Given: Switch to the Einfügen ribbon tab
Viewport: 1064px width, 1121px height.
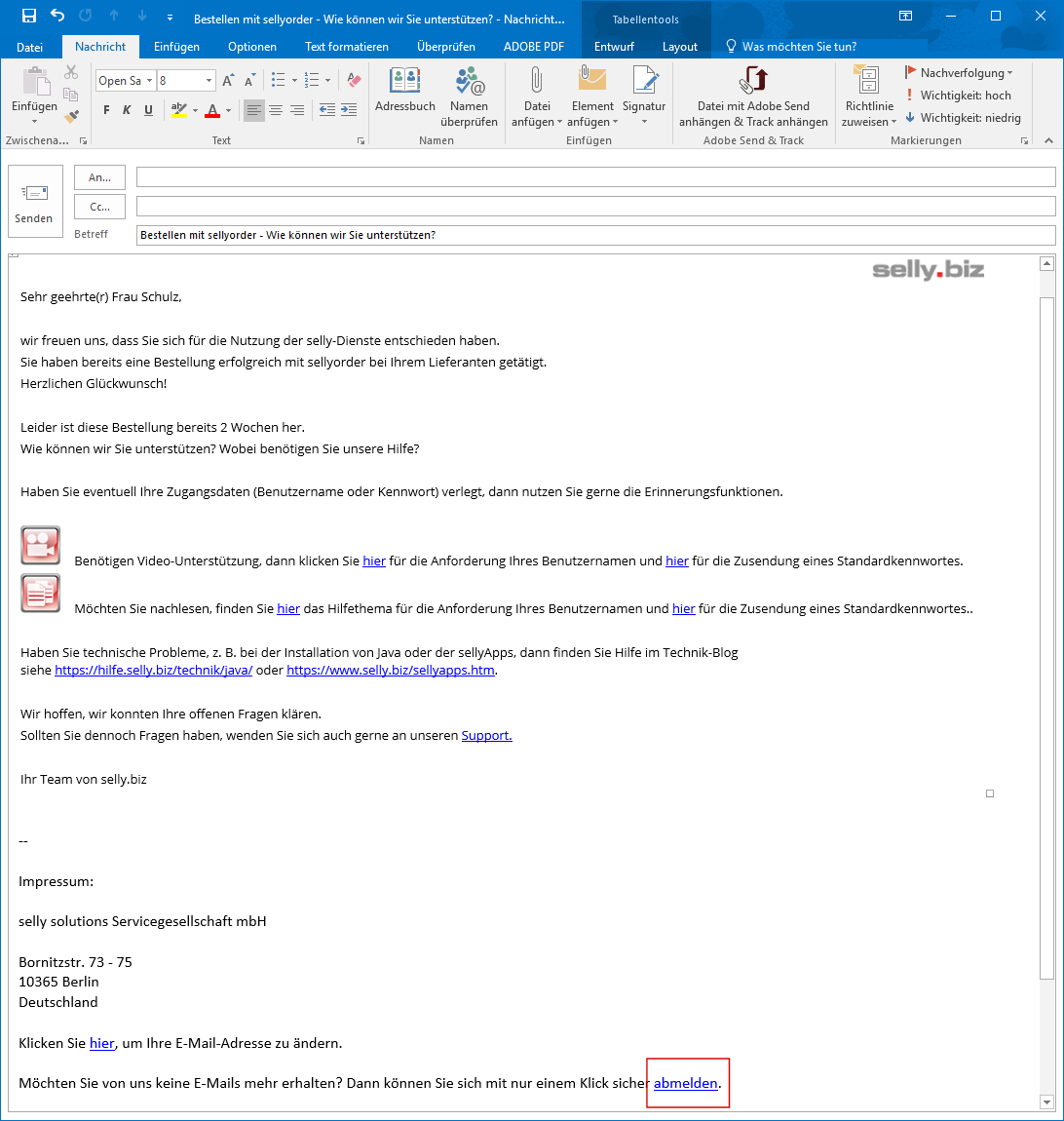Looking at the screenshot, I should coord(176,47).
